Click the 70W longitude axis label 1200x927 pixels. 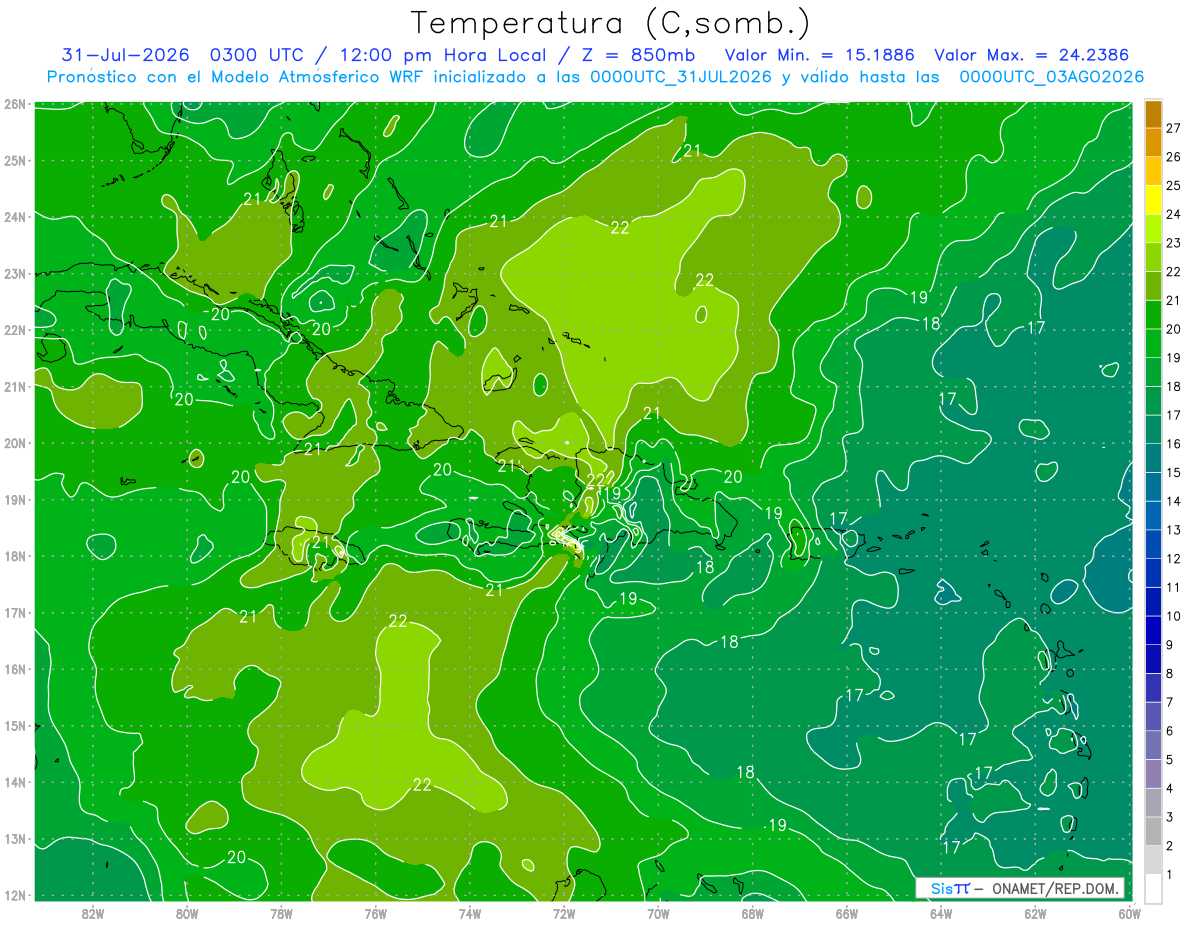click(x=658, y=913)
